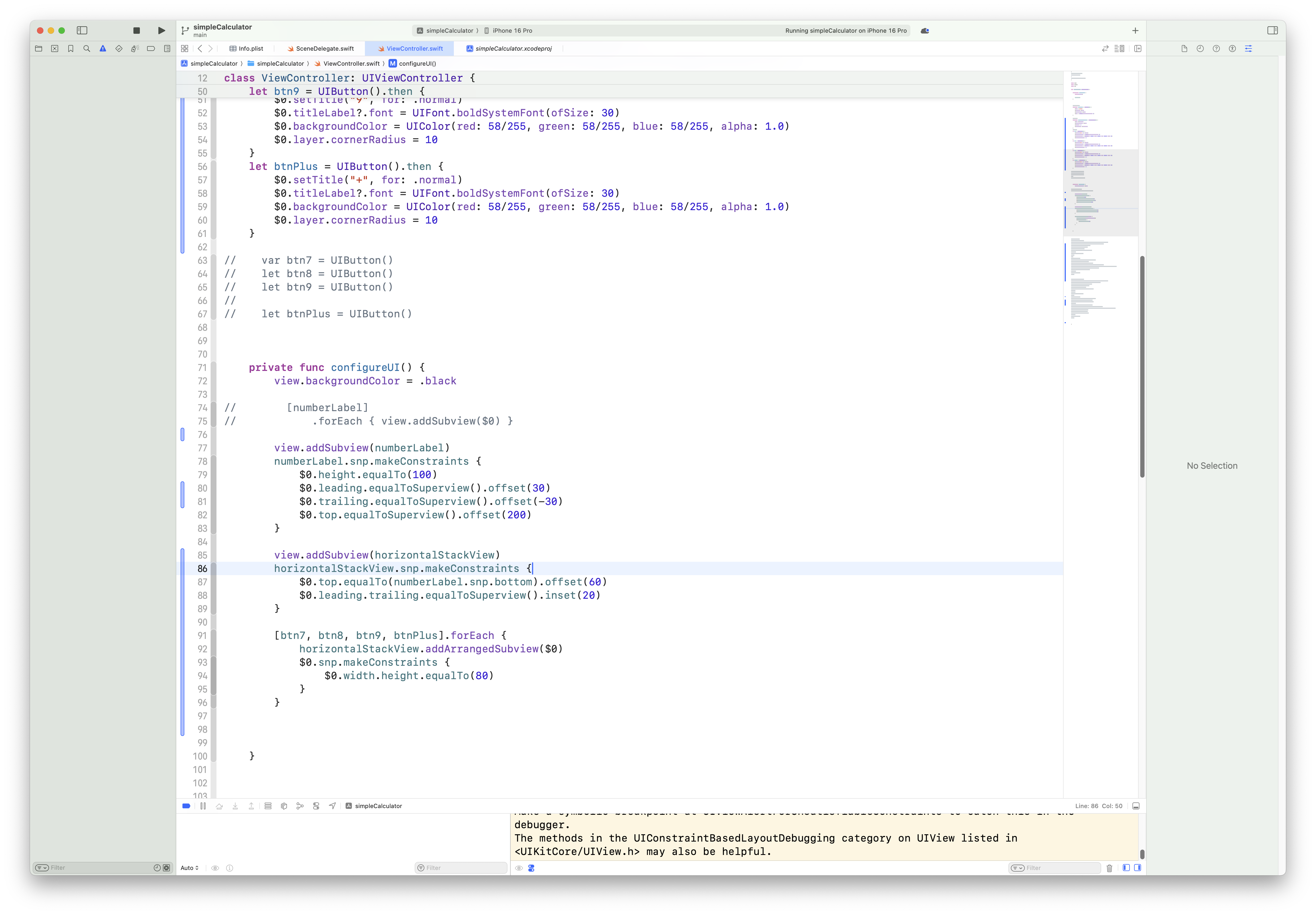
Task: Click ViewController.swift in jump bar
Action: tap(347, 64)
